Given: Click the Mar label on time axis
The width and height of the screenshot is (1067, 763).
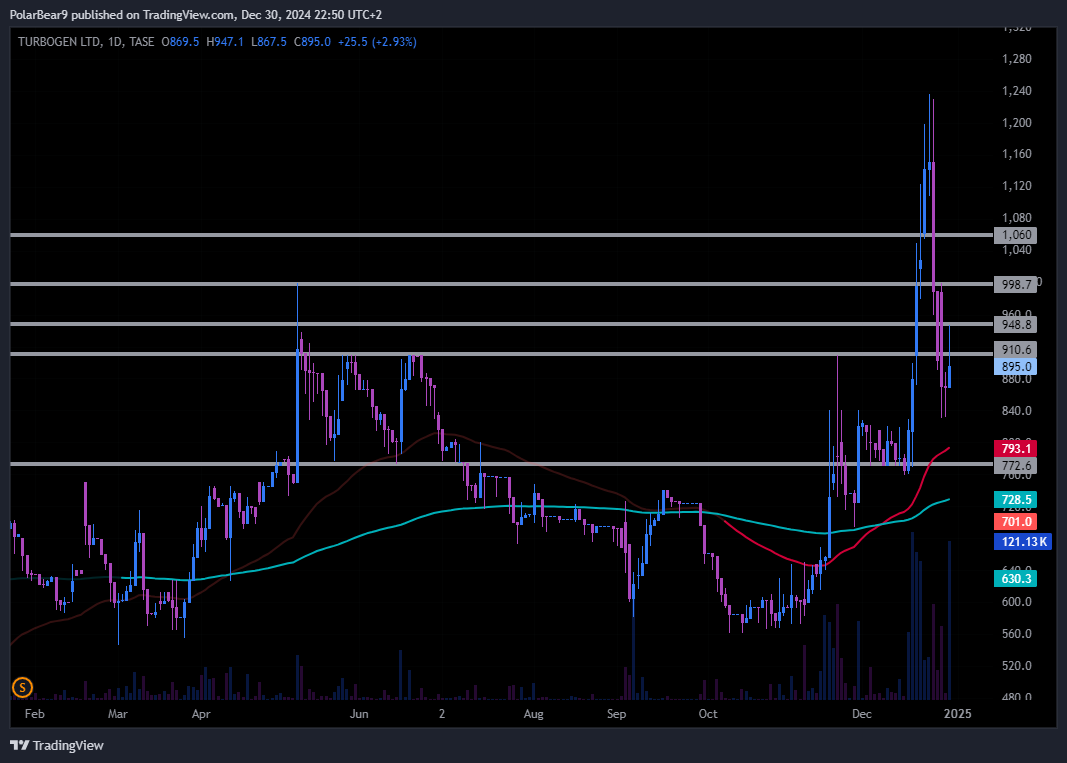Looking at the screenshot, I should click(x=118, y=713).
